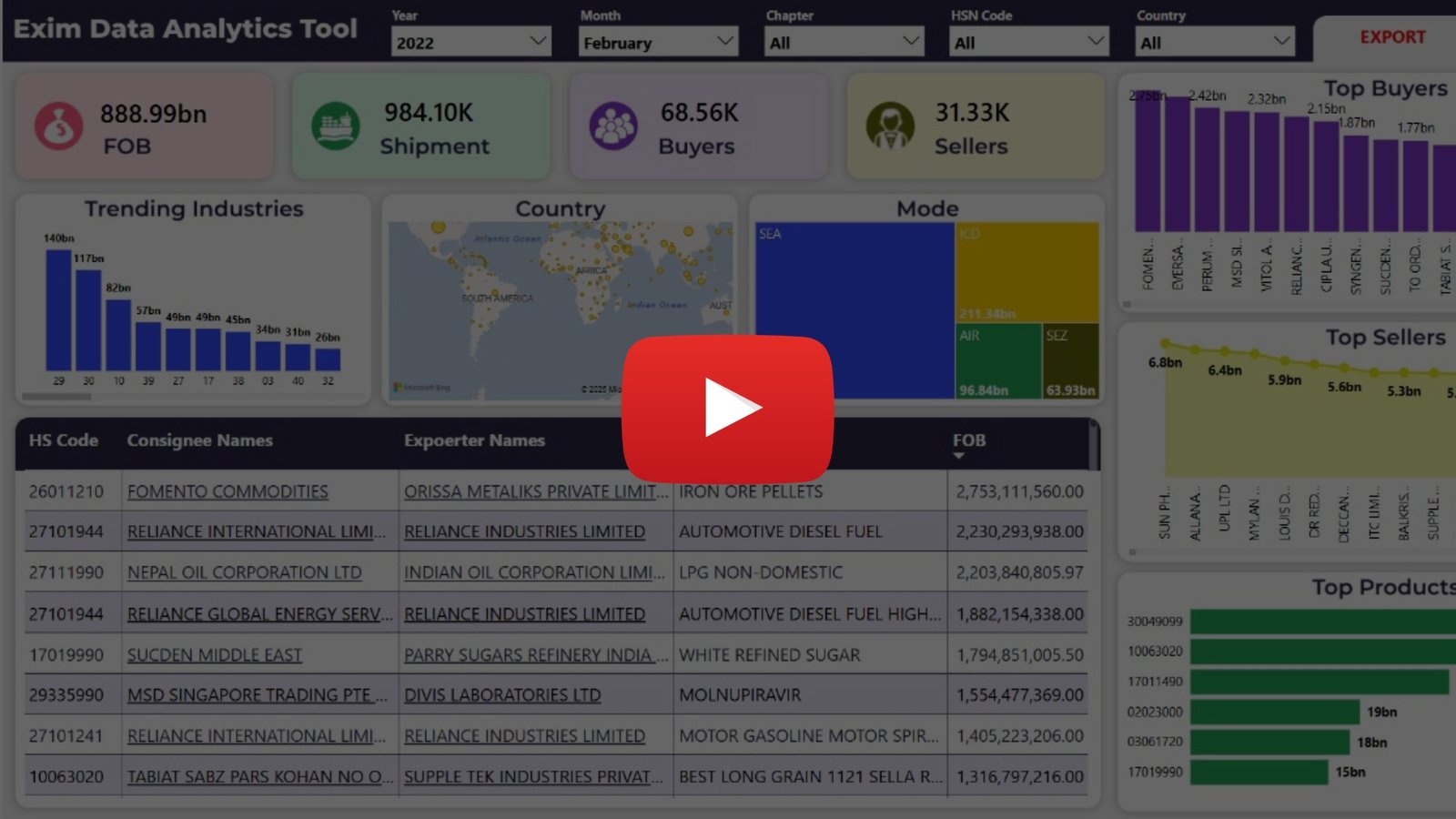This screenshot has height=819, width=1456.
Task: Click the 19bn bar for 02023000
Action: (x=1275, y=712)
